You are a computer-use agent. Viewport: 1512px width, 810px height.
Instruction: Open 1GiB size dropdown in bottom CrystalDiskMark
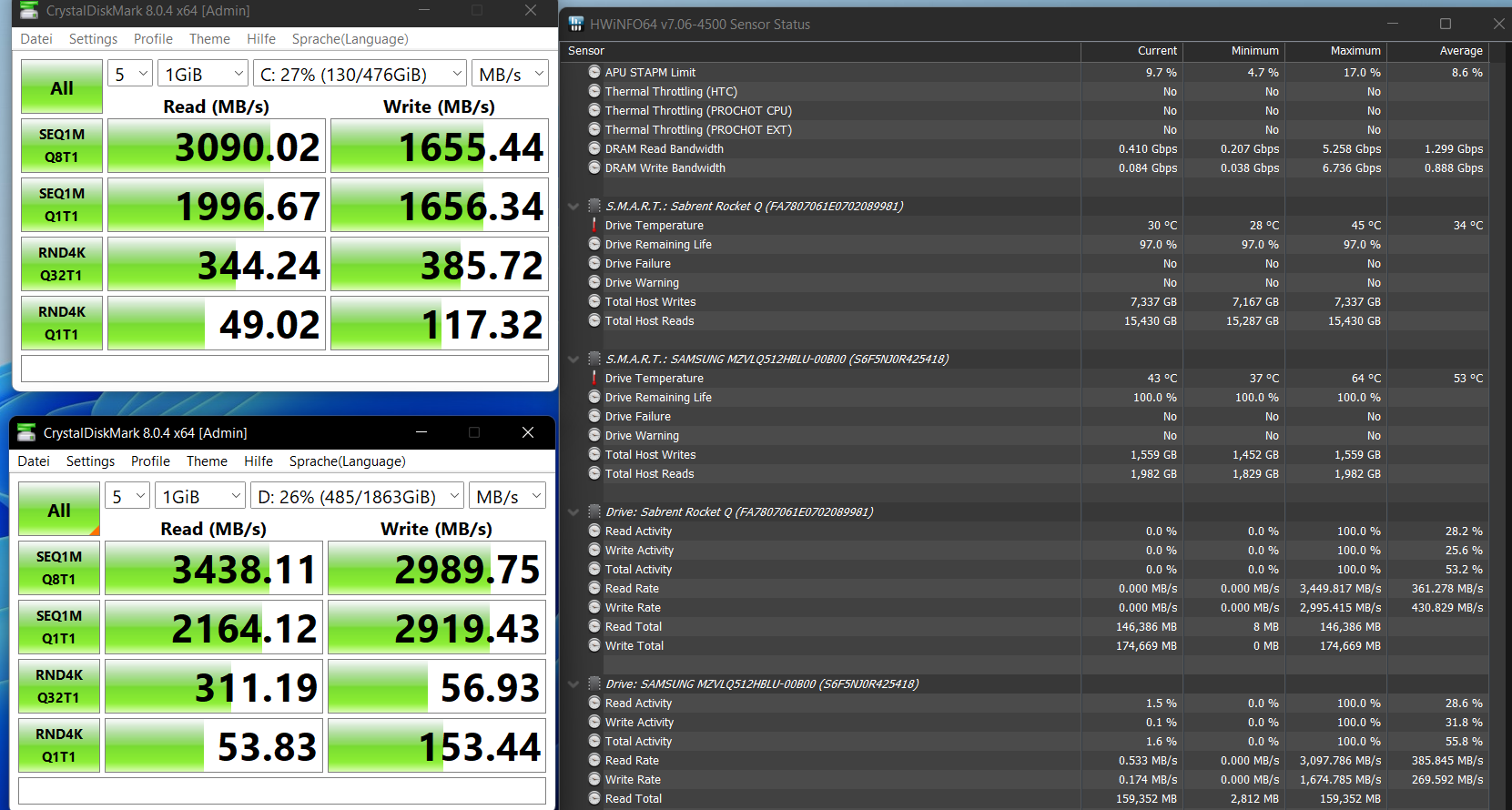[x=200, y=496]
